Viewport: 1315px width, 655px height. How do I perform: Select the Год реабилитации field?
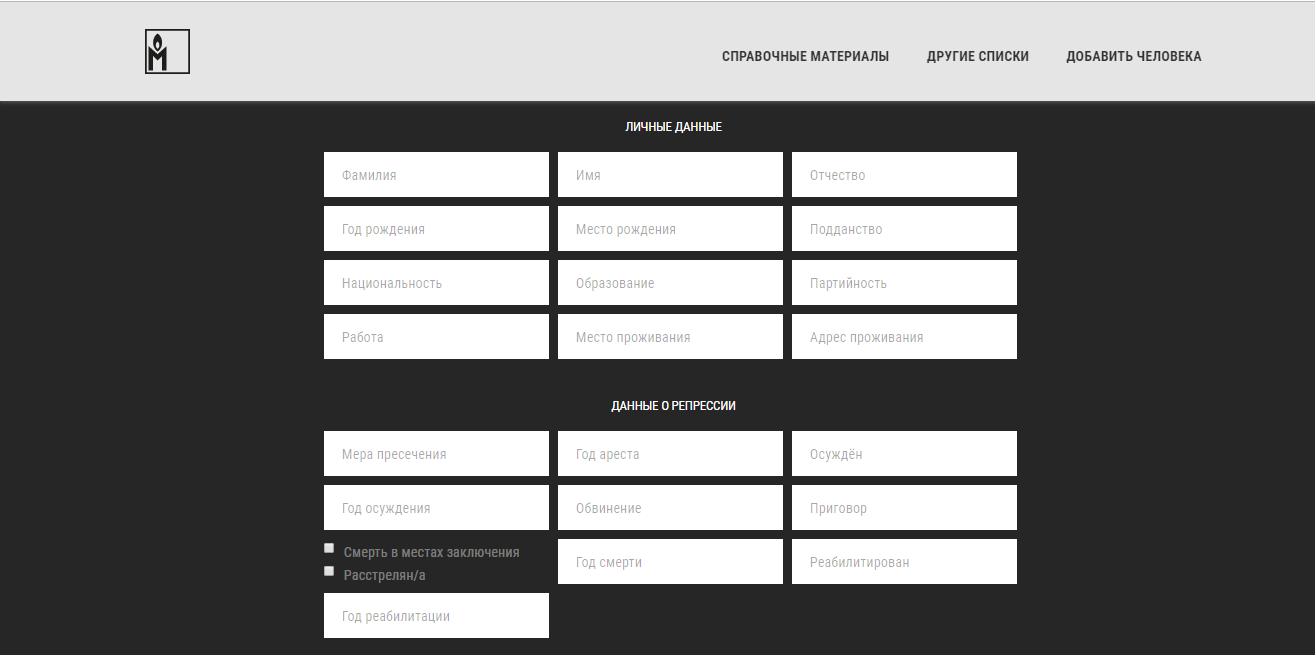click(436, 616)
